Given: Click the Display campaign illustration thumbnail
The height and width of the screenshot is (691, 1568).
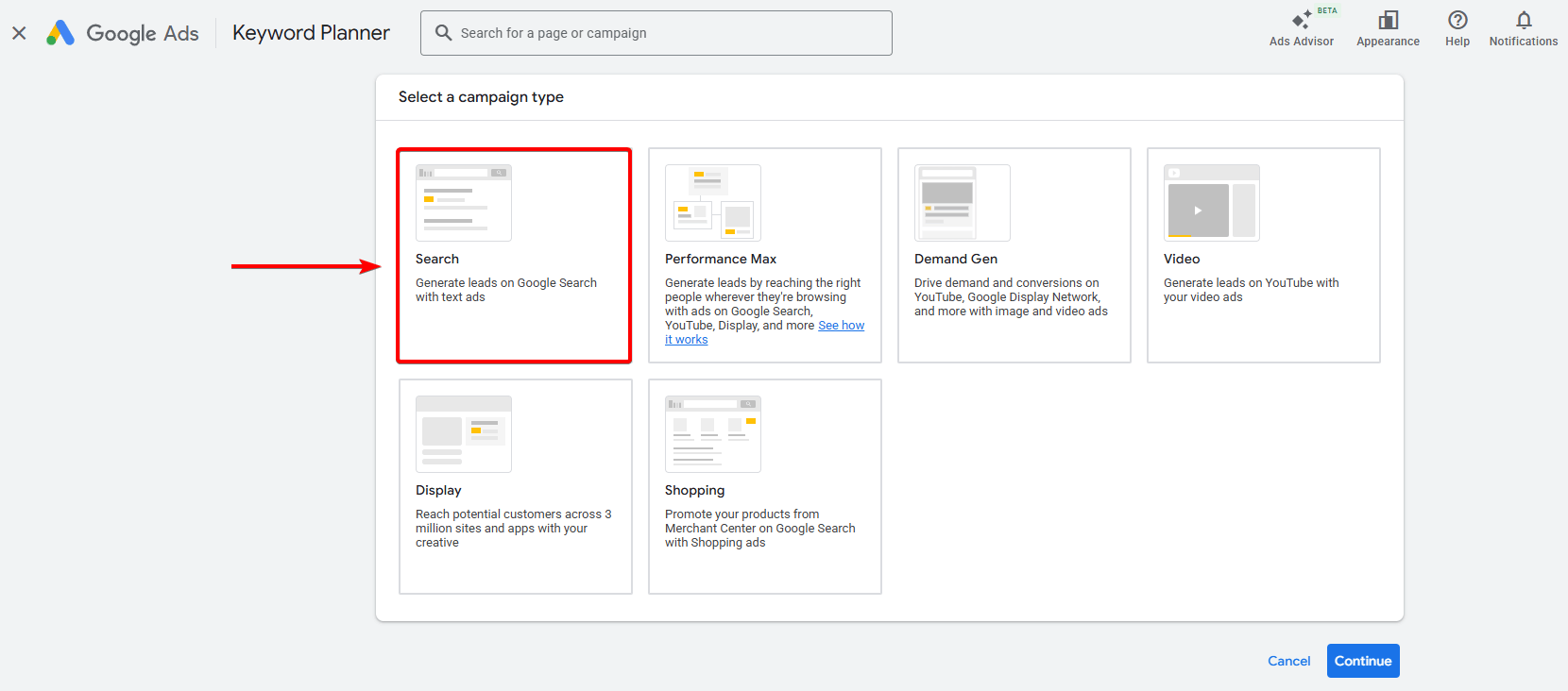Looking at the screenshot, I should click(x=464, y=434).
